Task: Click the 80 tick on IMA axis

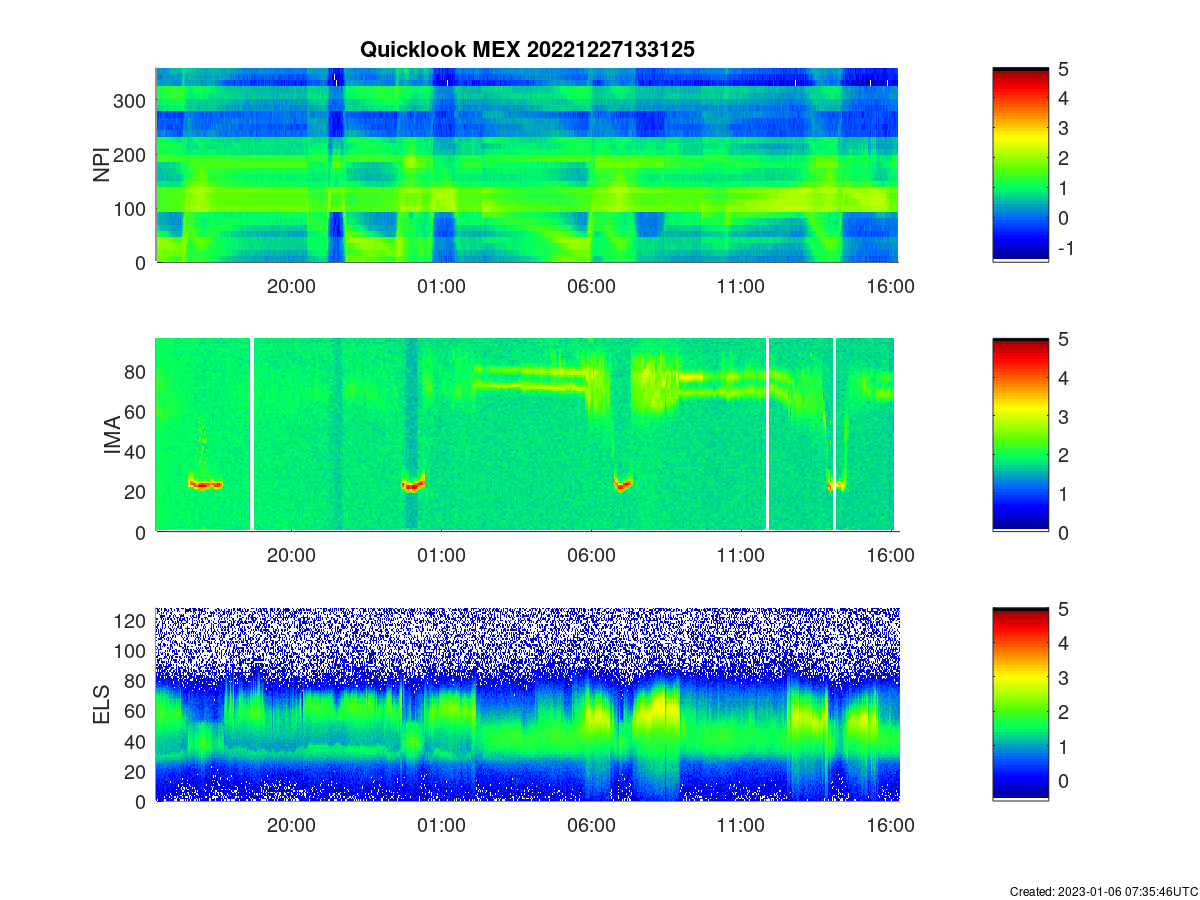Action: point(137,372)
